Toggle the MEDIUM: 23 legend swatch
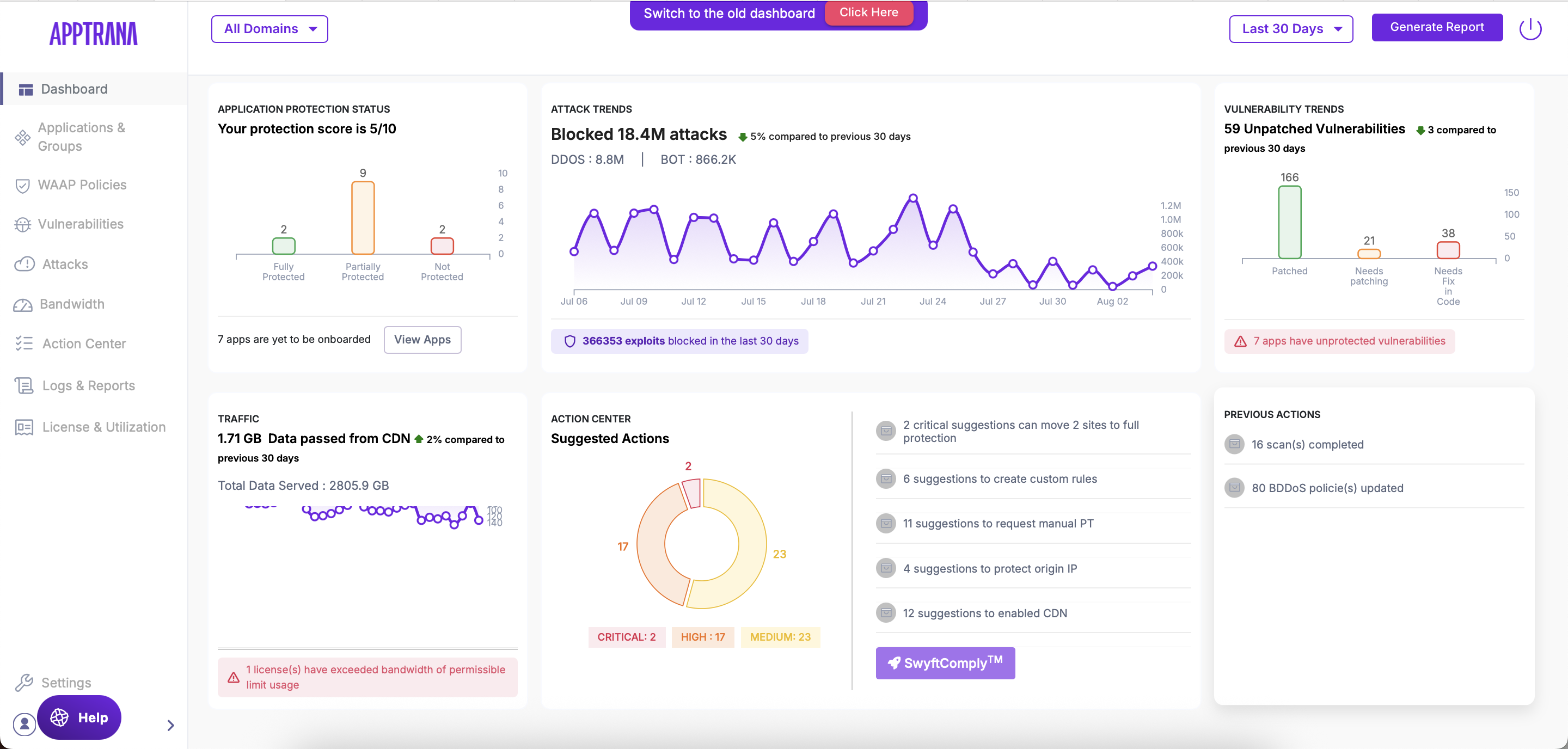The height and width of the screenshot is (749, 1568). [x=780, y=637]
